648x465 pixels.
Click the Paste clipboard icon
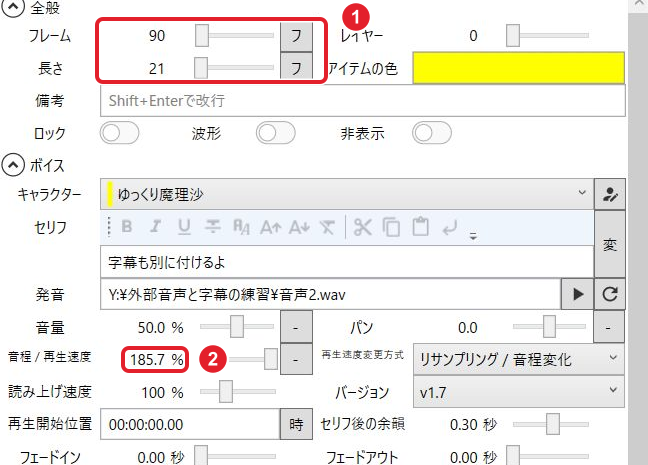point(420,227)
